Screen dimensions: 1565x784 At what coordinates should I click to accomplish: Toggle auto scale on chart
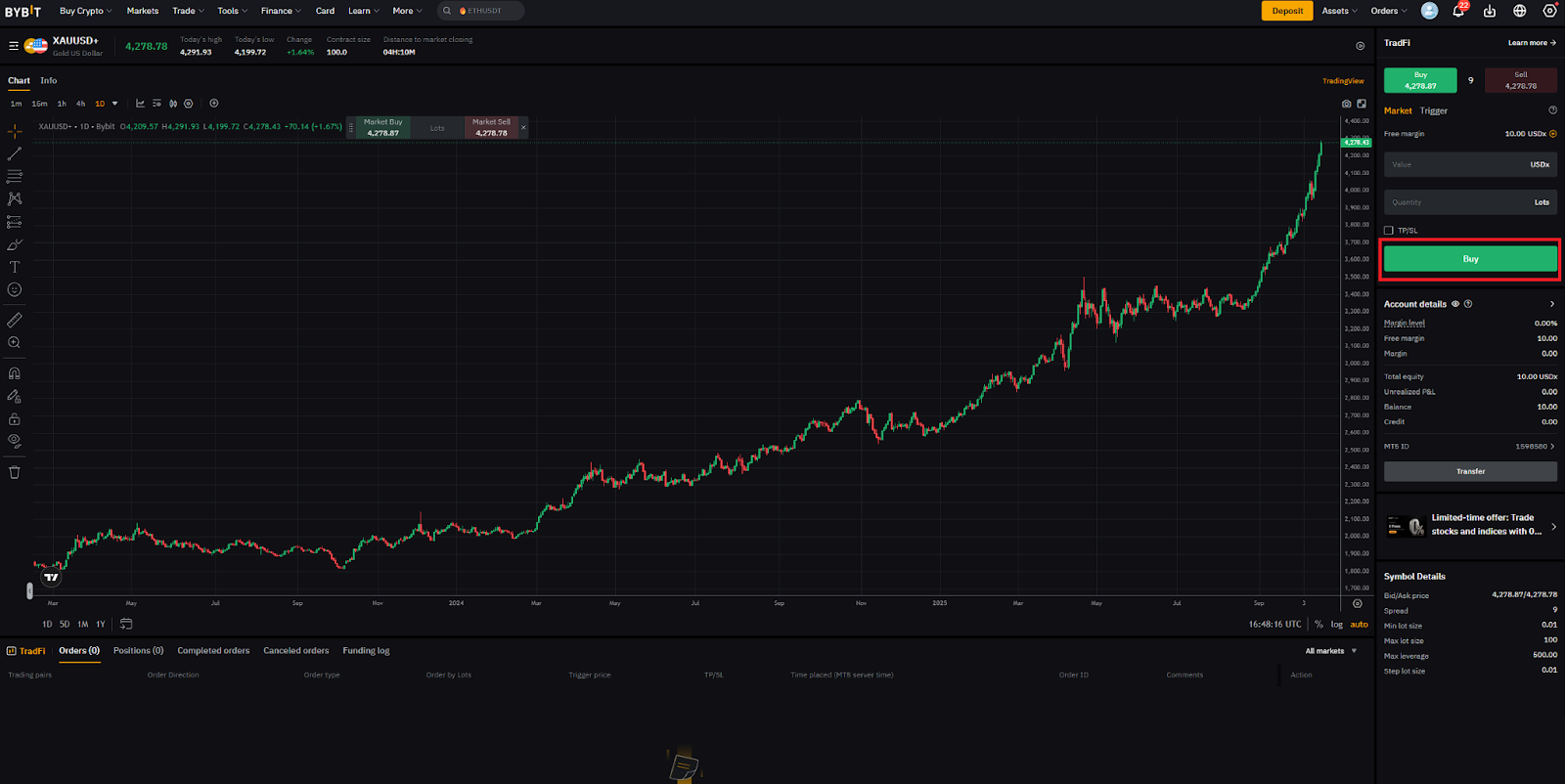[1360, 625]
